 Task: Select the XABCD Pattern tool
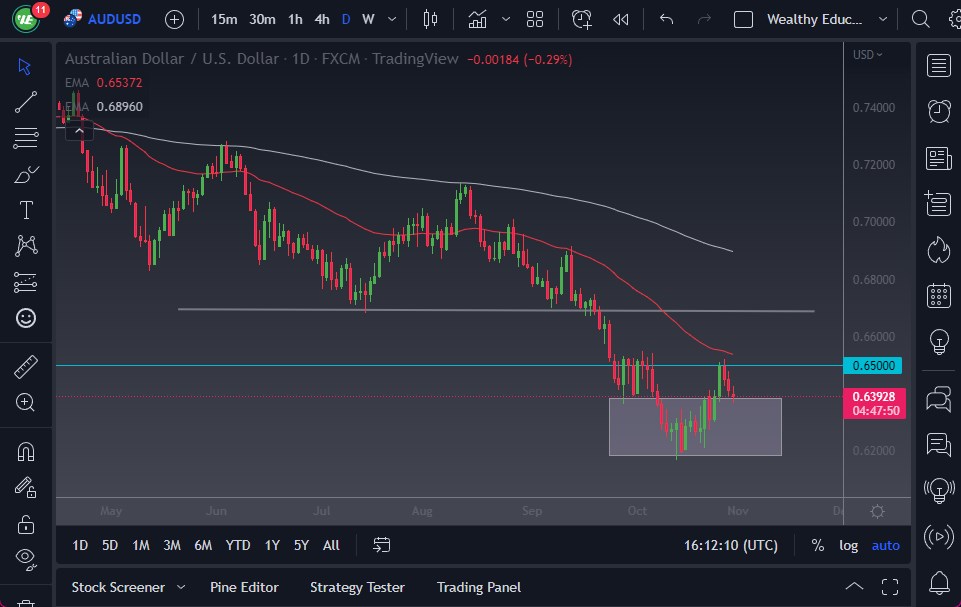point(25,246)
